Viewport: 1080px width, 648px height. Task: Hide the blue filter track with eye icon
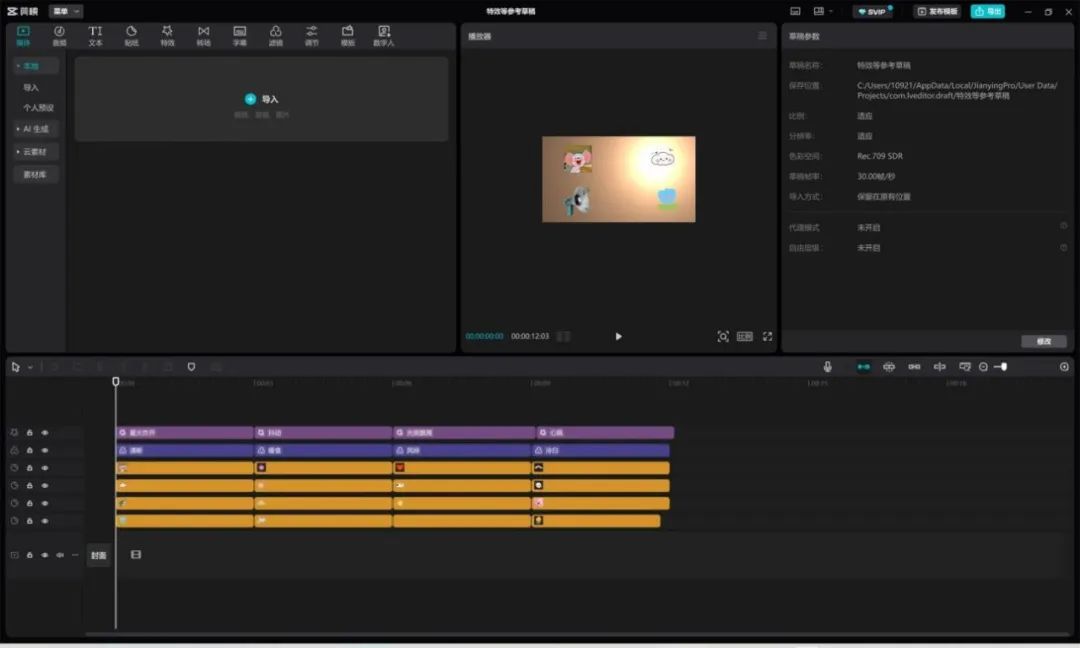45,450
